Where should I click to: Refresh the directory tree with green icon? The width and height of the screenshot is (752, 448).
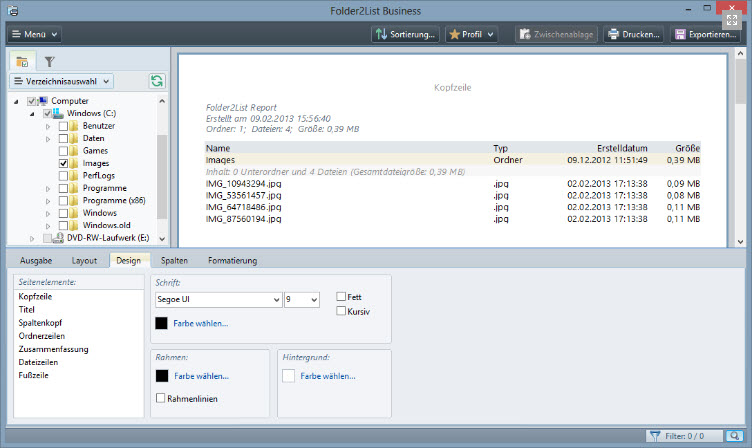(x=156, y=81)
